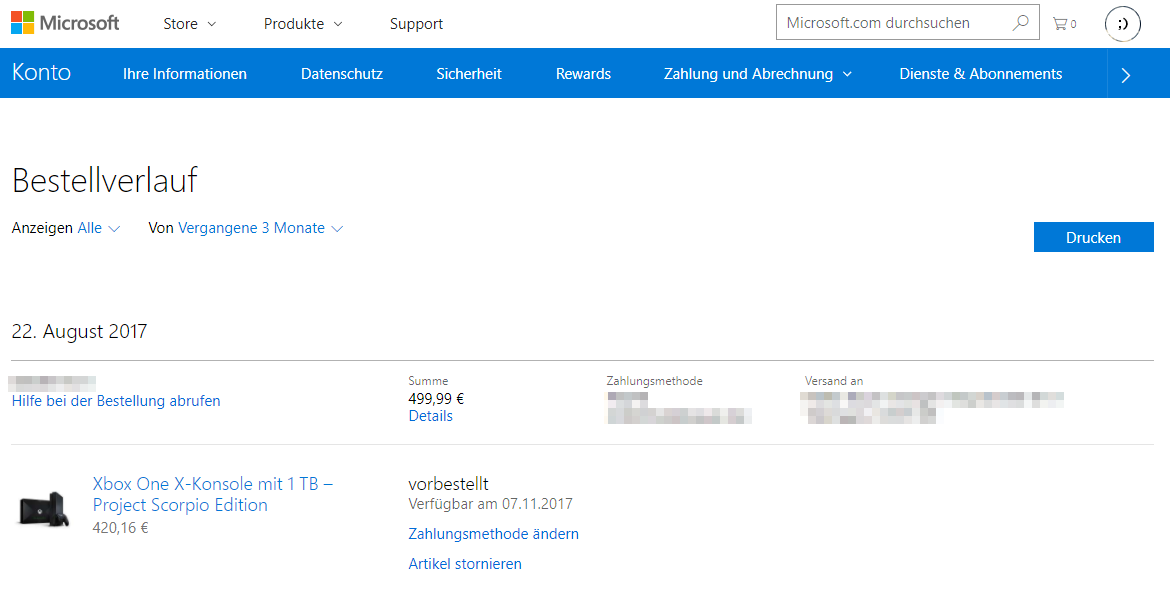This screenshot has width=1170, height=610.
Task: Show more Konto navigation items arrow
Action: [x=1126, y=75]
